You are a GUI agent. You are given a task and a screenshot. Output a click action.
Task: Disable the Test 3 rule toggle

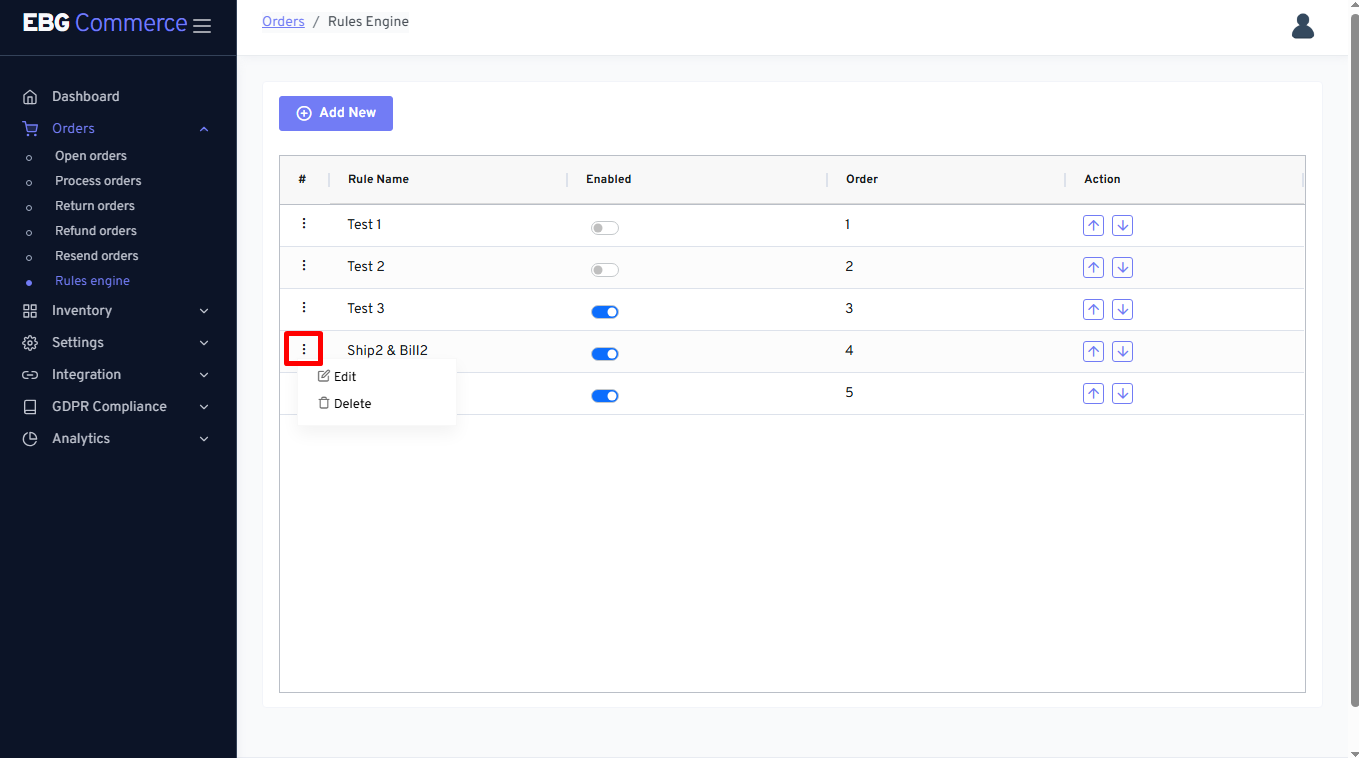pos(604,312)
